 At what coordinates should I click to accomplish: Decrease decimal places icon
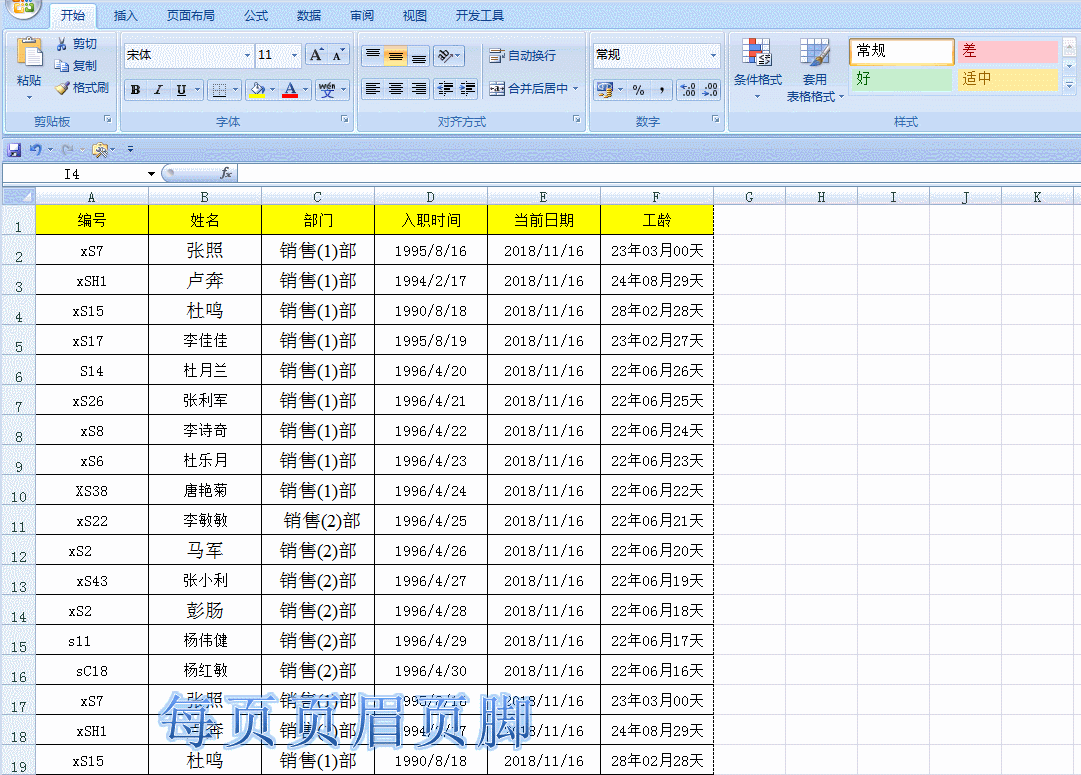tap(710, 90)
